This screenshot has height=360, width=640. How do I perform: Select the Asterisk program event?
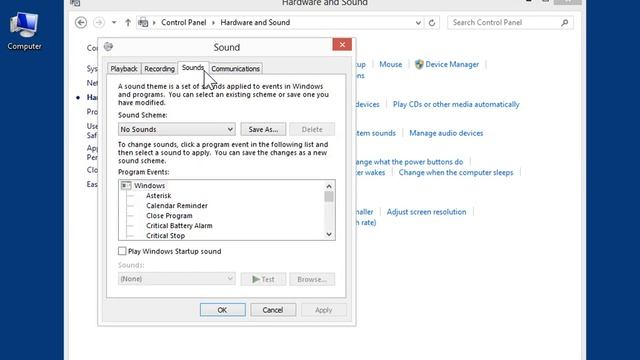point(158,196)
